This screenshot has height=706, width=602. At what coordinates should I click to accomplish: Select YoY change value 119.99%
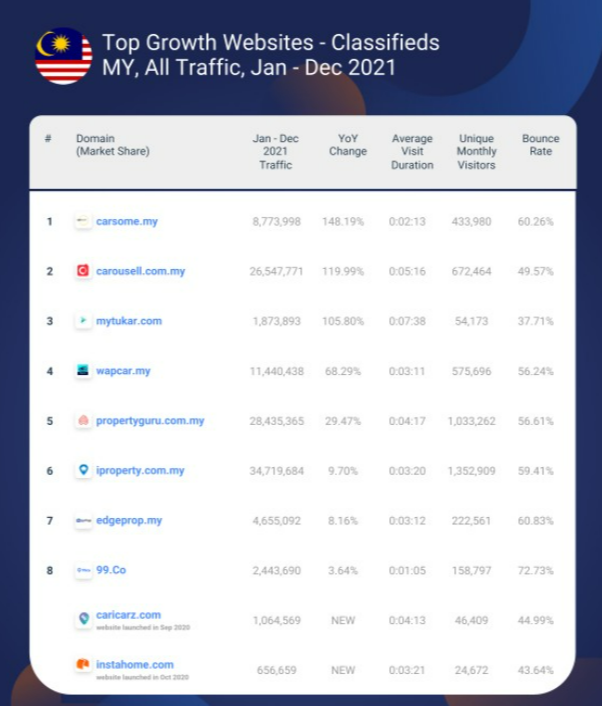point(343,272)
